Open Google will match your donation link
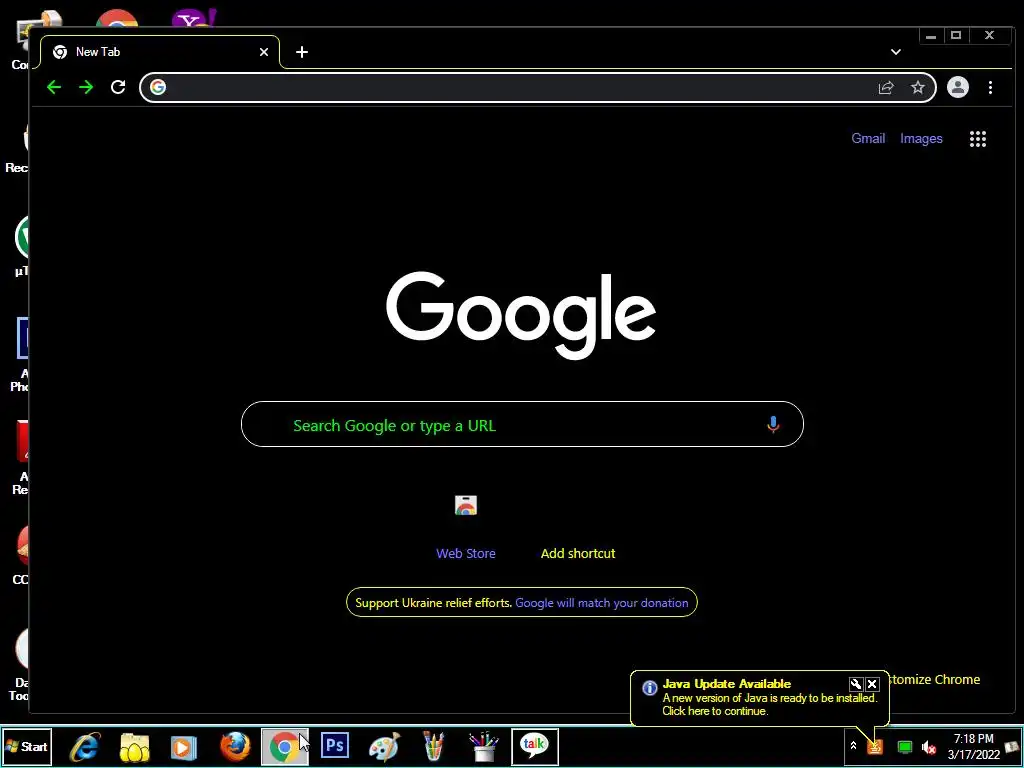The height and width of the screenshot is (768, 1024). [x=601, y=603]
